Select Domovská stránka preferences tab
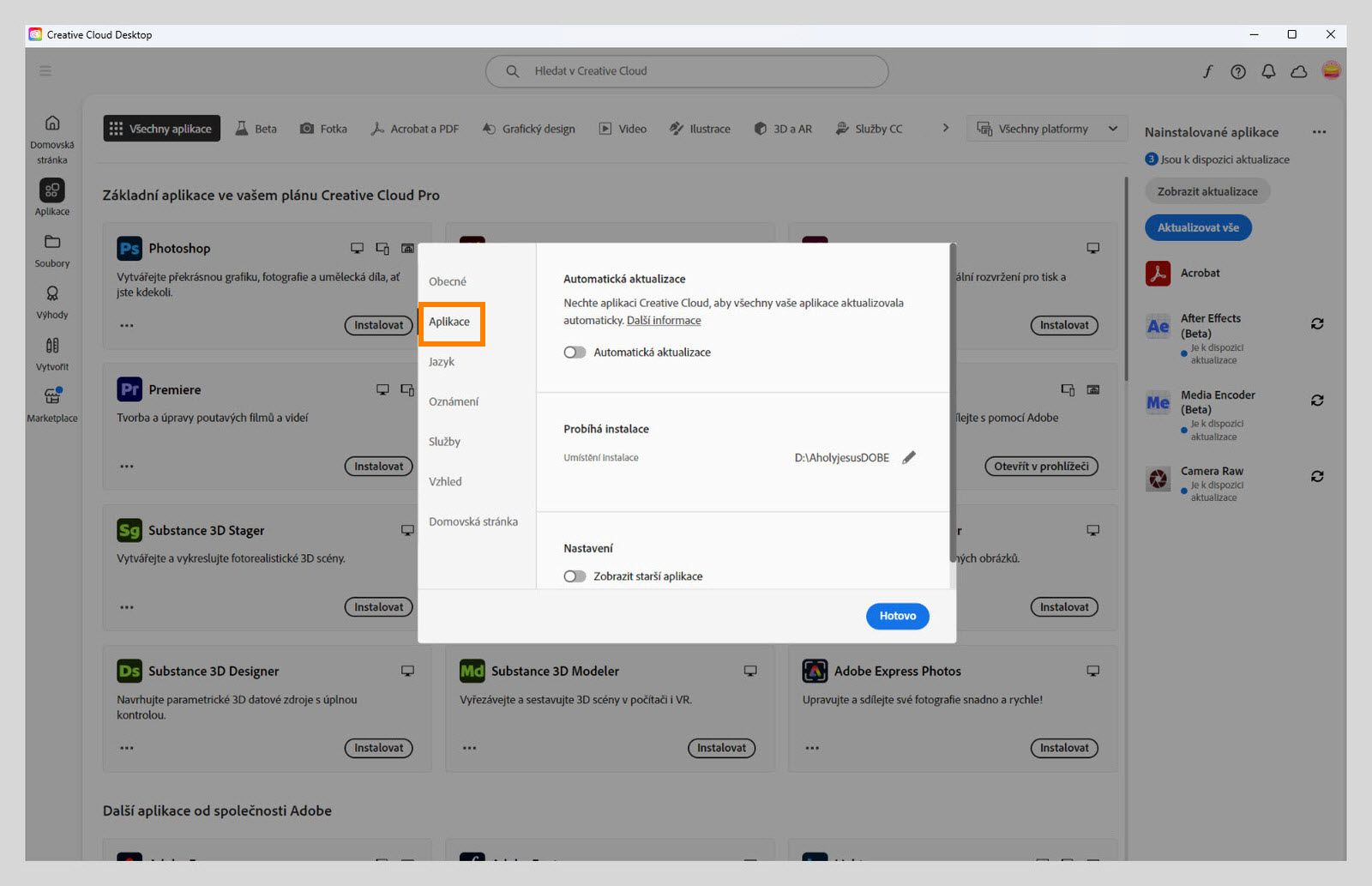 coord(473,521)
